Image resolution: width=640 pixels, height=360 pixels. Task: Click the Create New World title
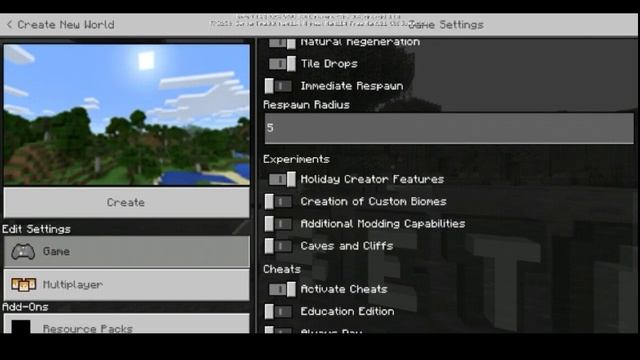coord(66,25)
